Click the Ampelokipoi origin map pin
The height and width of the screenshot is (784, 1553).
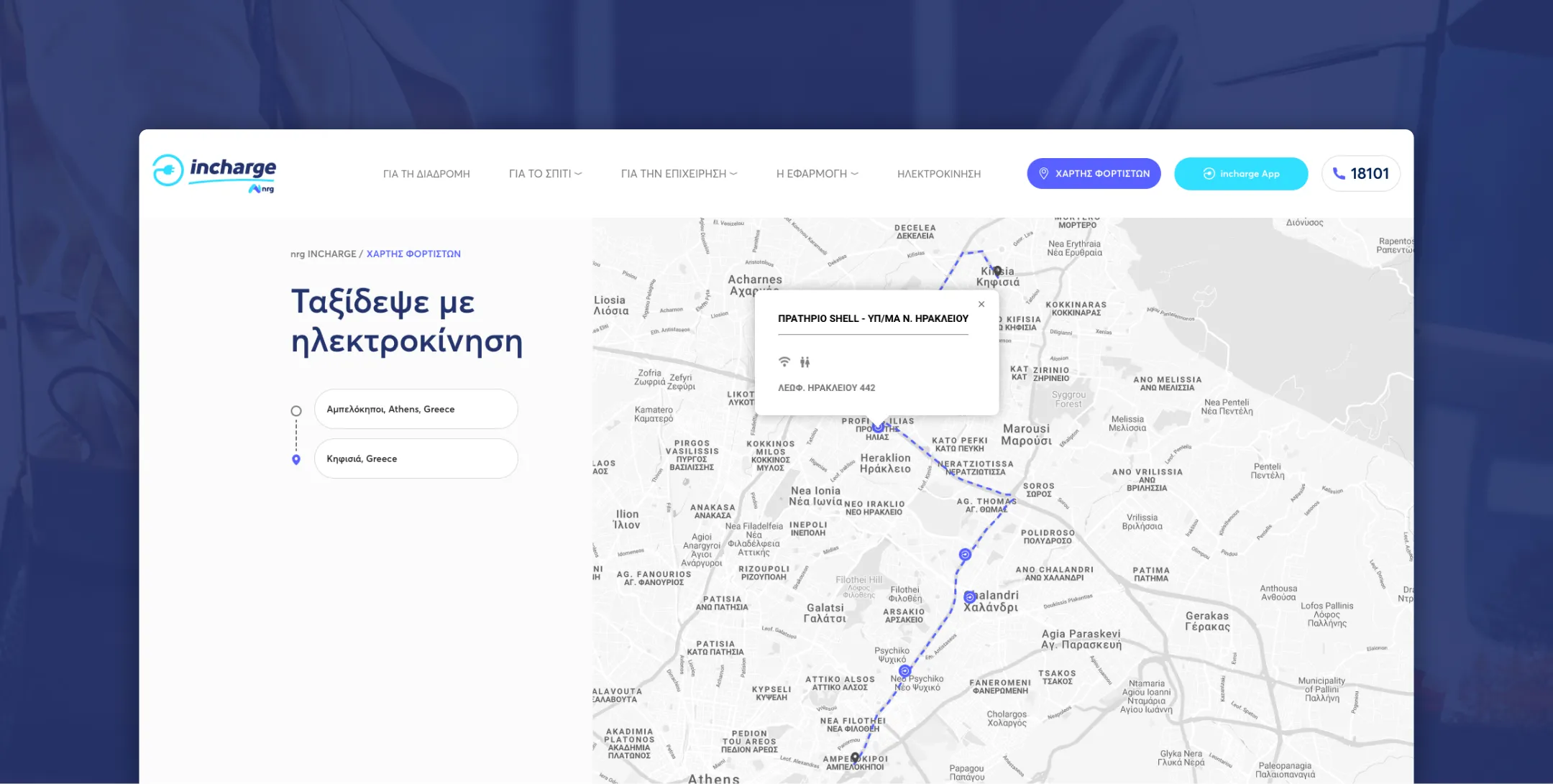point(855,757)
